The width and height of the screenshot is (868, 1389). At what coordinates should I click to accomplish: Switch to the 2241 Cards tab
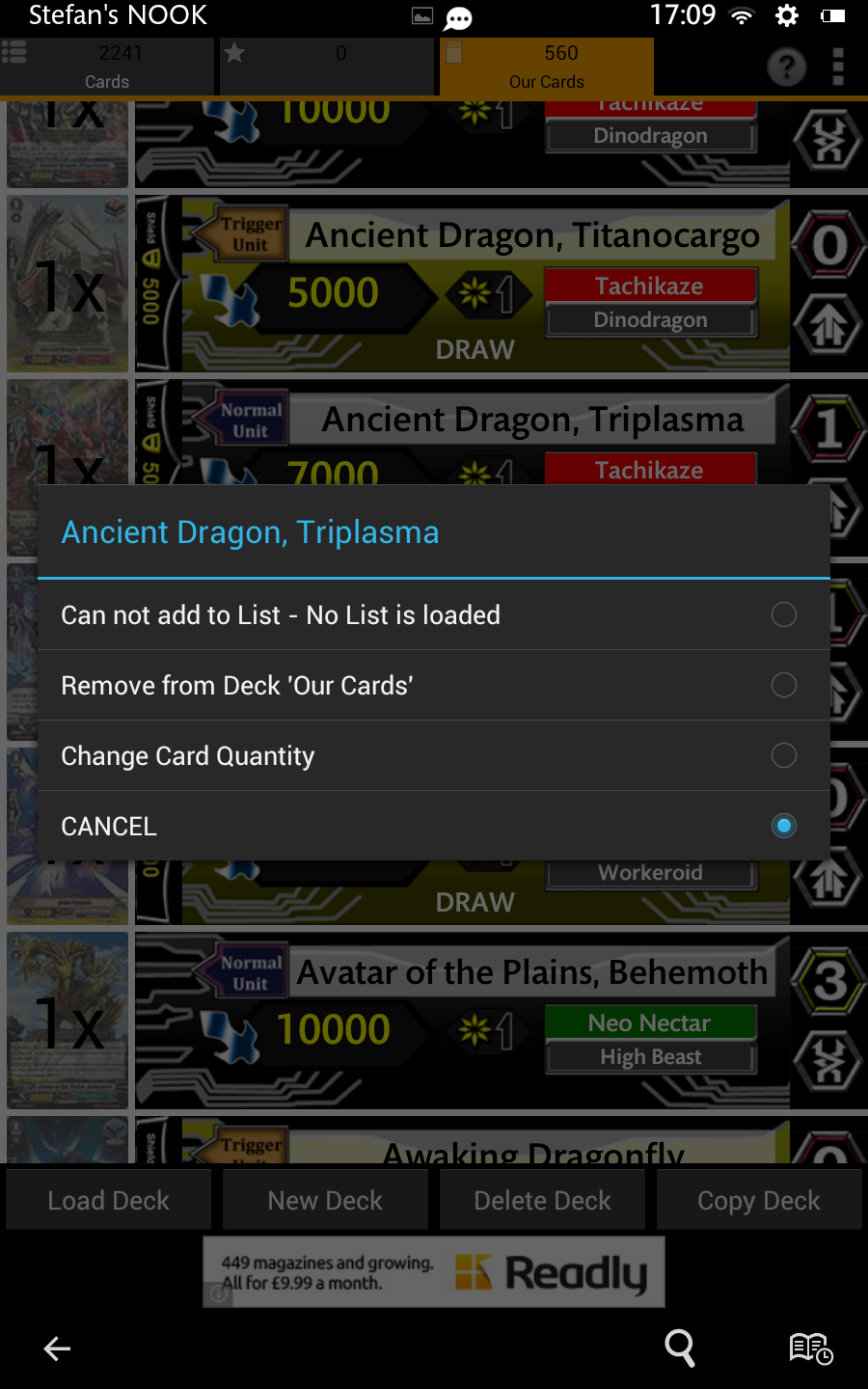coord(107,67)
